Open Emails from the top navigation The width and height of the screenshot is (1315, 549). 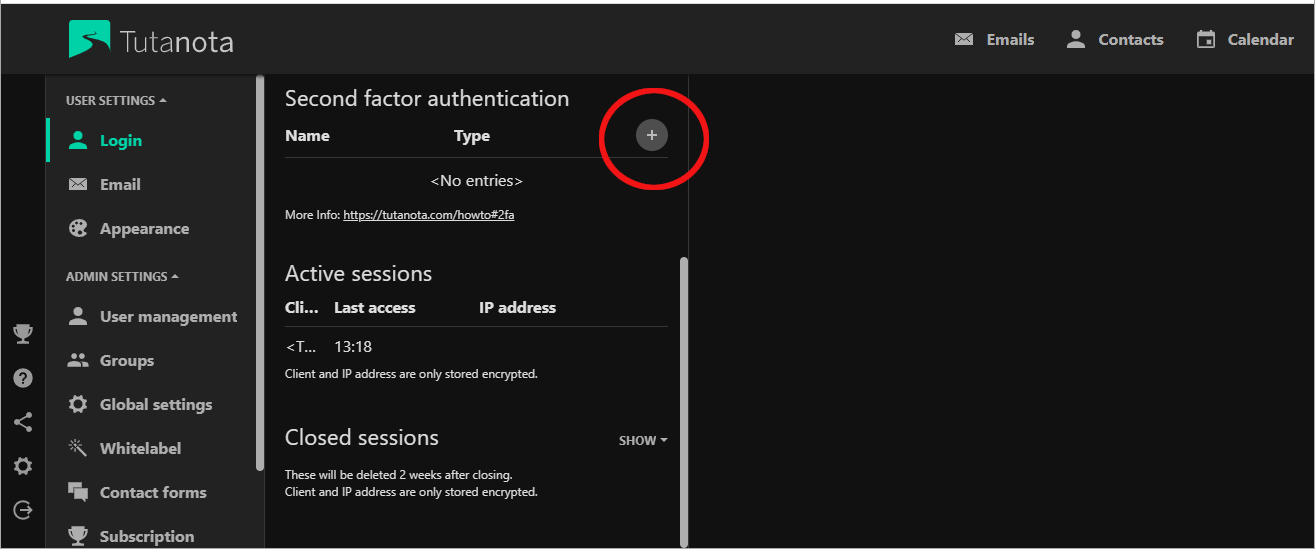coord(994,40)
